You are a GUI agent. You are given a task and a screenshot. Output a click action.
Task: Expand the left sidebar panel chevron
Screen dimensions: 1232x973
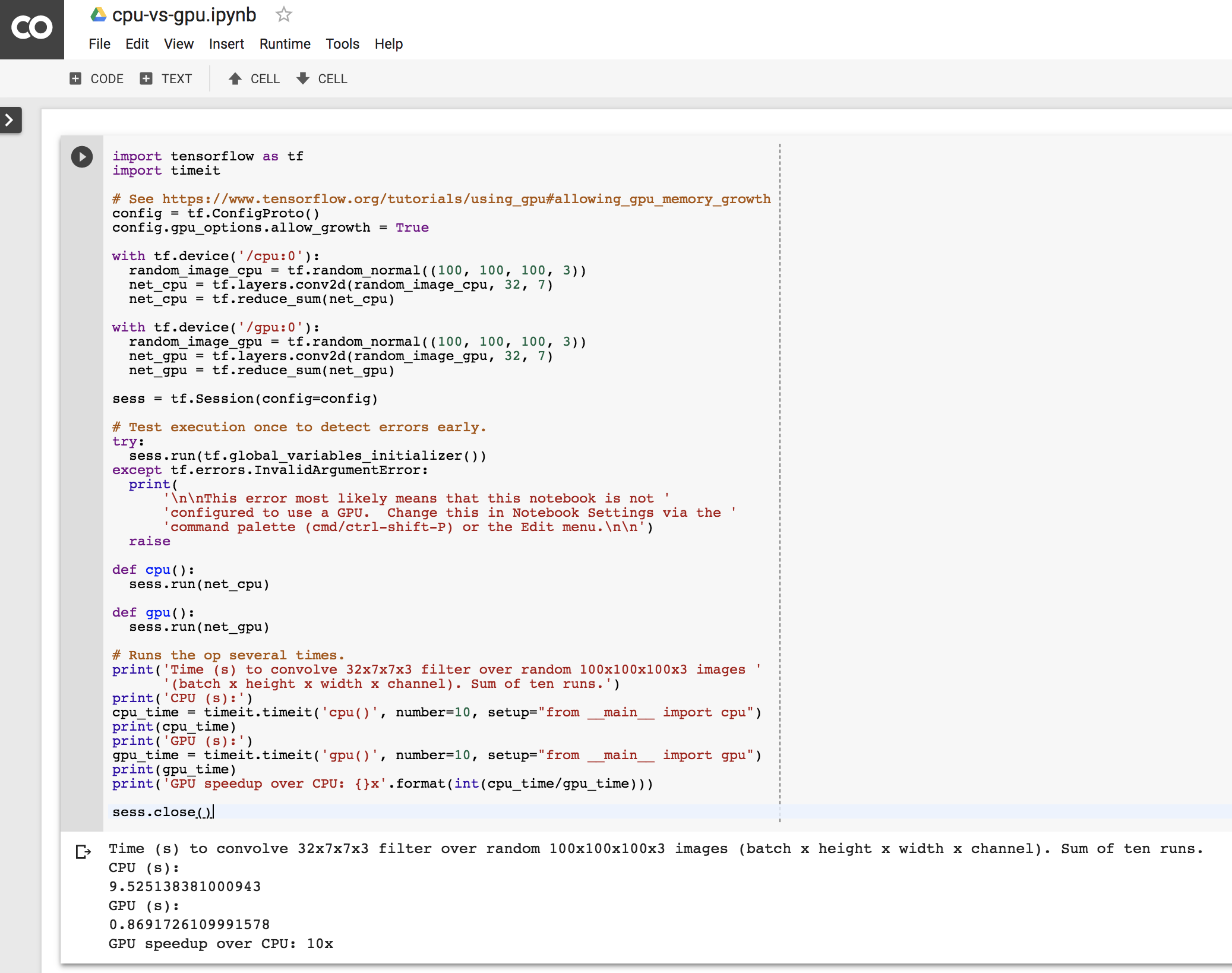[10, 120]
